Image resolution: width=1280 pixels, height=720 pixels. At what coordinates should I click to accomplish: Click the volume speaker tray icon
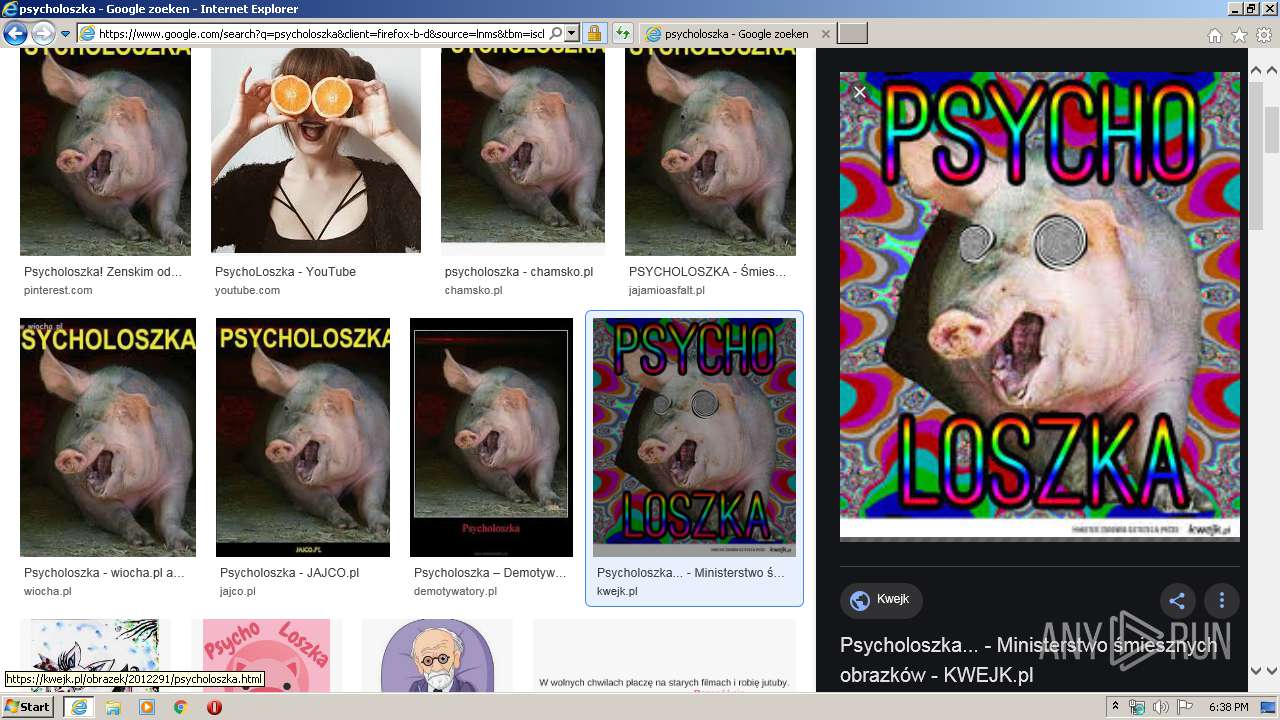(x=1161, y=707)
